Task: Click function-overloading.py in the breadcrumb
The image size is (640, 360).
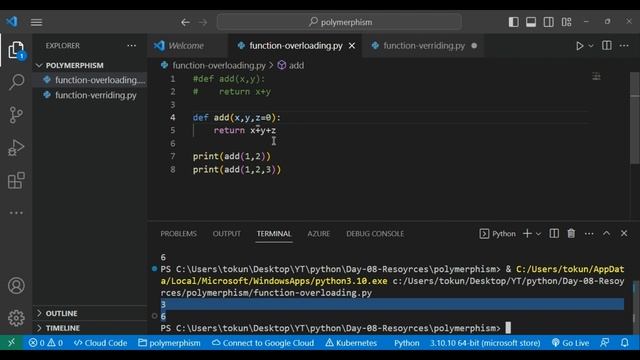Action: 219,65
